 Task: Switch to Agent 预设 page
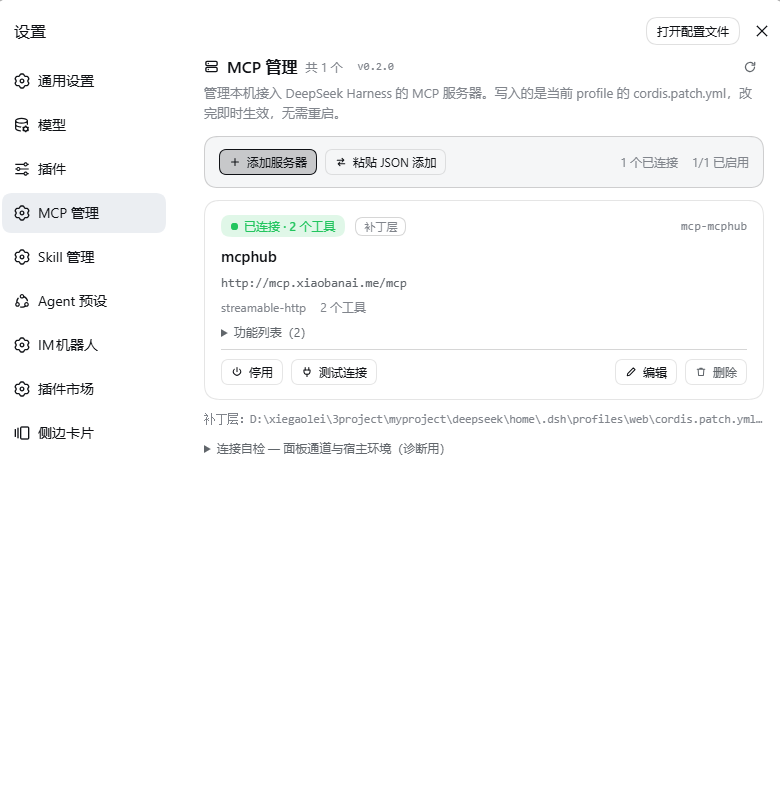point(84,301)
